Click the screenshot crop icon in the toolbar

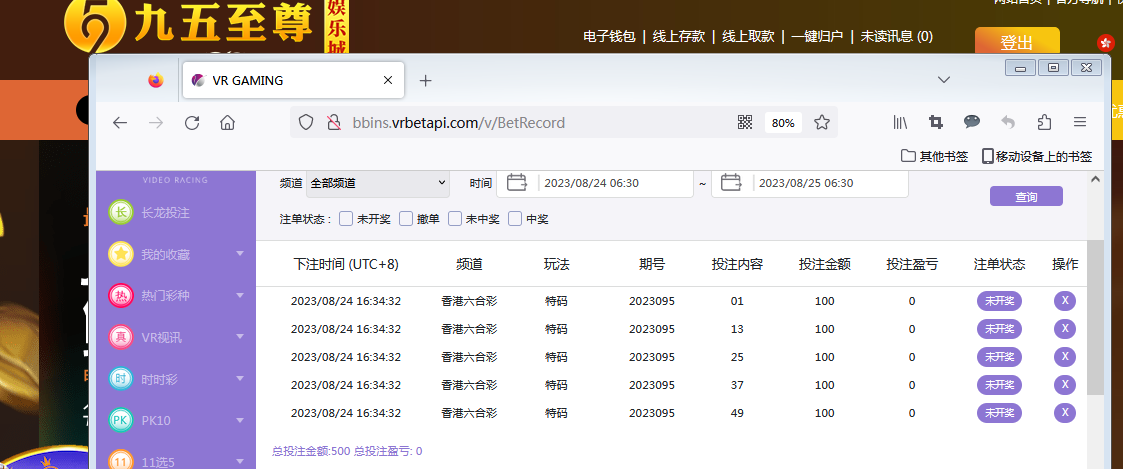click(936, 122)
